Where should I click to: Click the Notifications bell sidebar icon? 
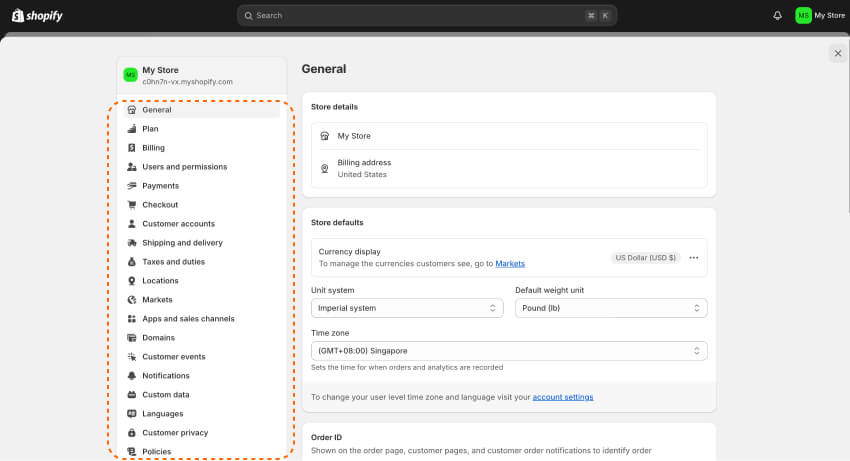132,375
